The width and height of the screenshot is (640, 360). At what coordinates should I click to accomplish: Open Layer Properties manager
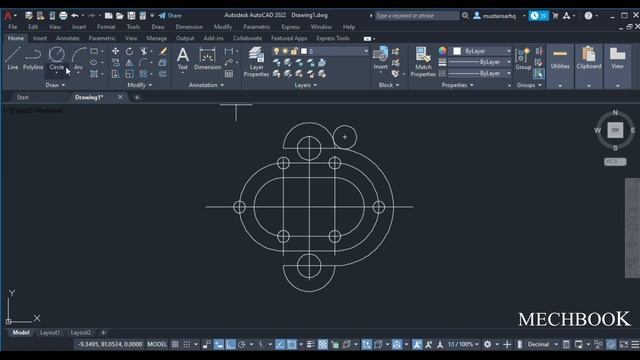pyautogui.click(x=256, y=62)
